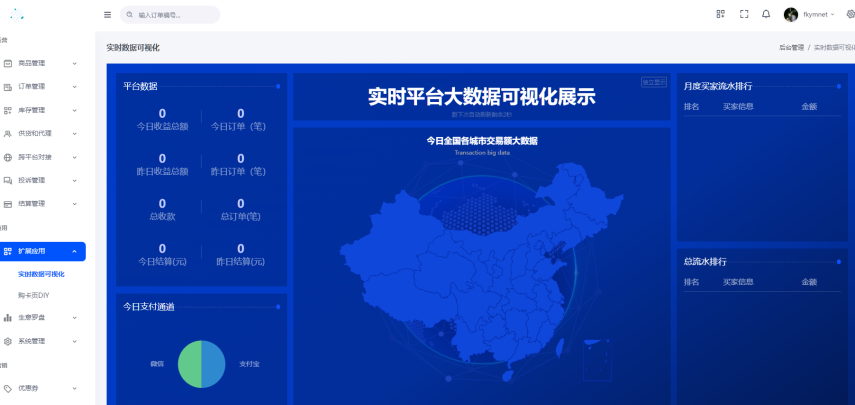Open the settings gear in top bar
Viewport: 855px width, 405px height.
click(x=850, y=14)
